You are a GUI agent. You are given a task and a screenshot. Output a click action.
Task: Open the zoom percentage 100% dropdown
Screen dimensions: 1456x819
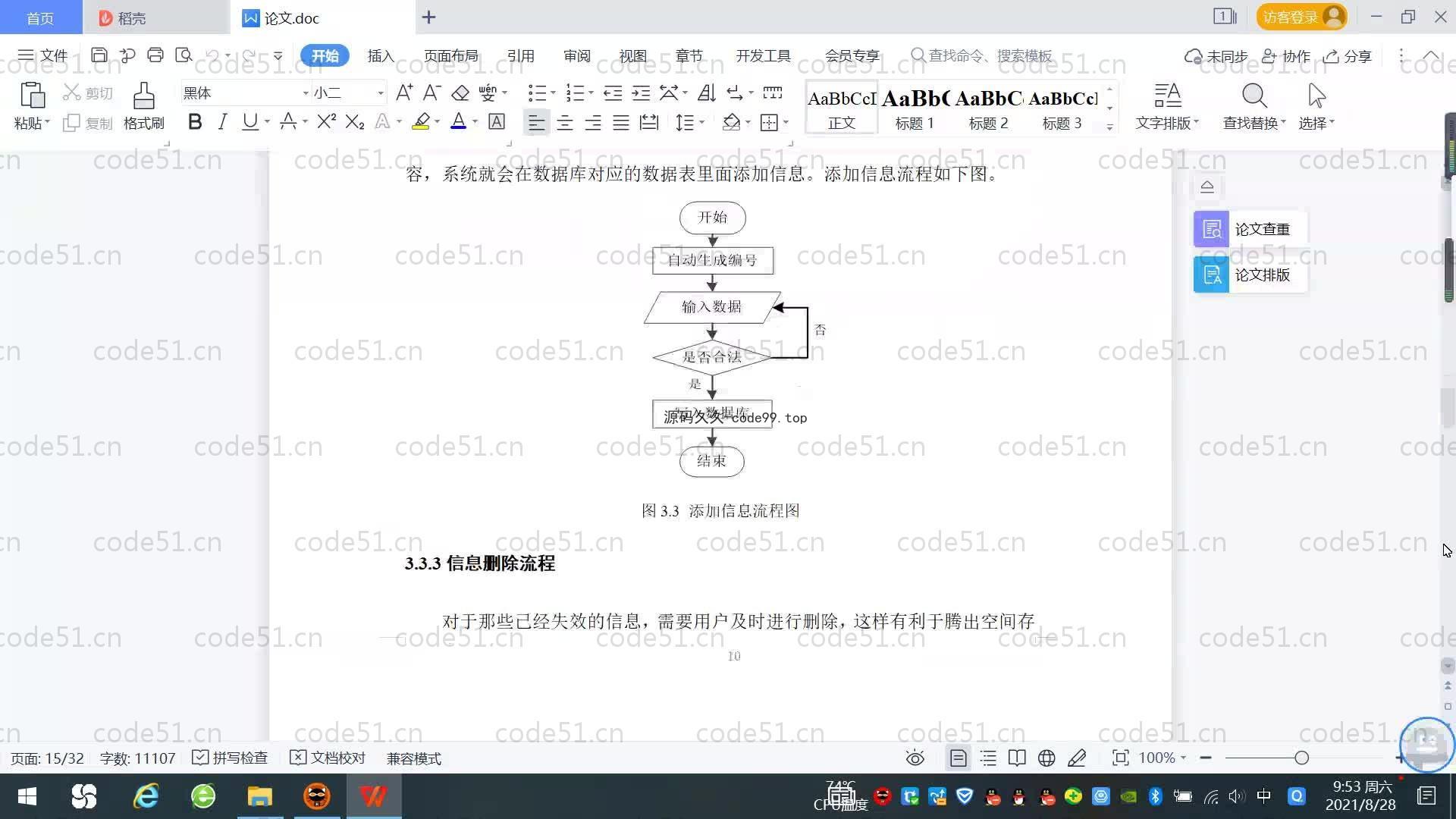1162,758
